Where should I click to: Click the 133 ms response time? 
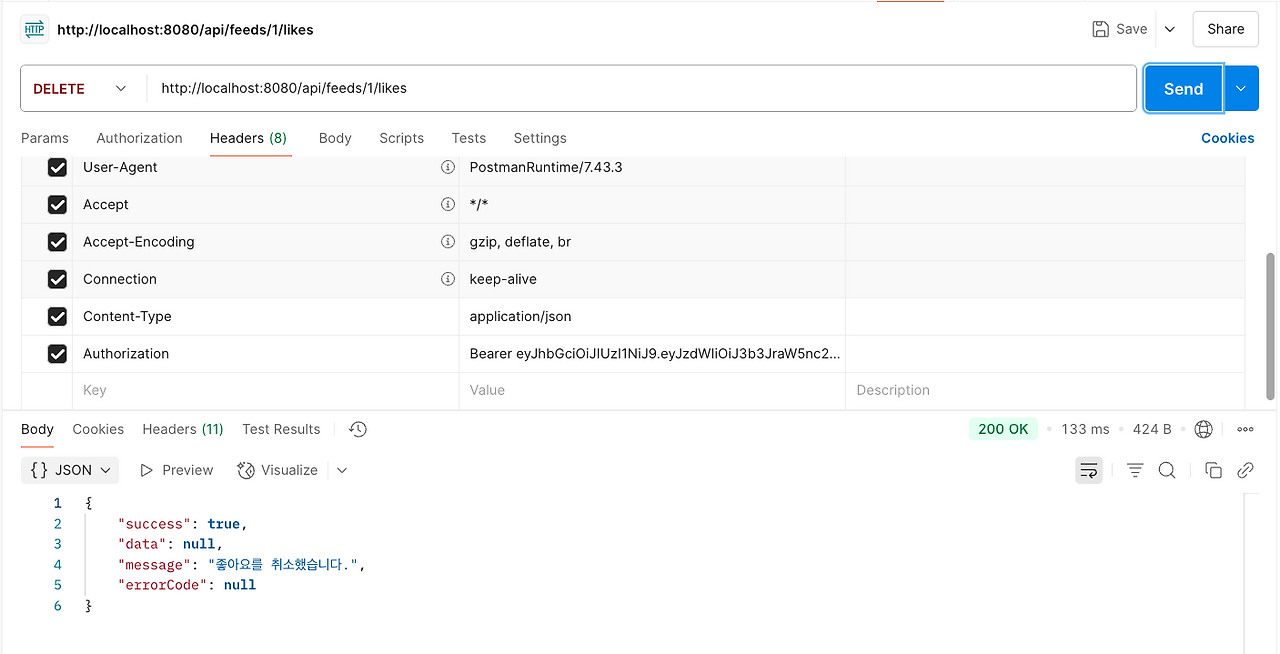(1085, 429)
